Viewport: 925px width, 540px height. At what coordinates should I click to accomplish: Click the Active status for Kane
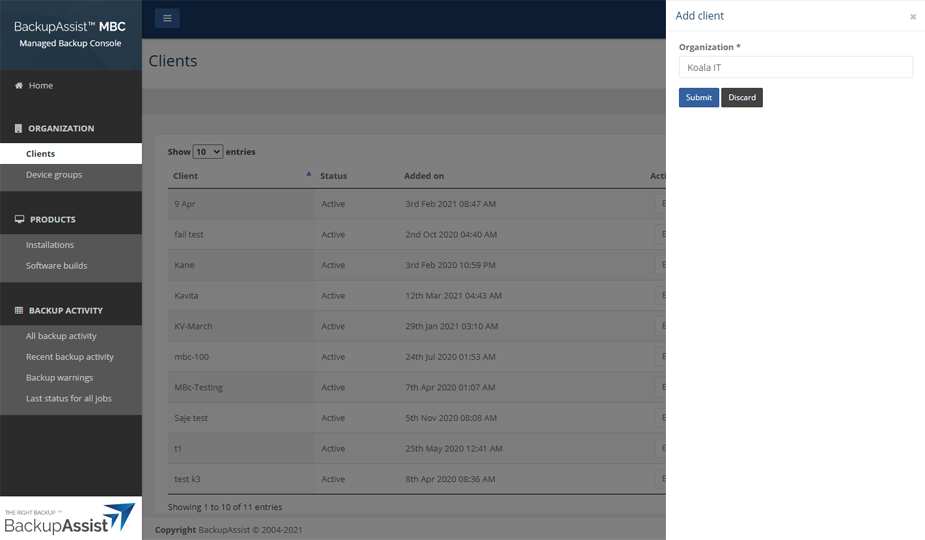tap(333, 265)
